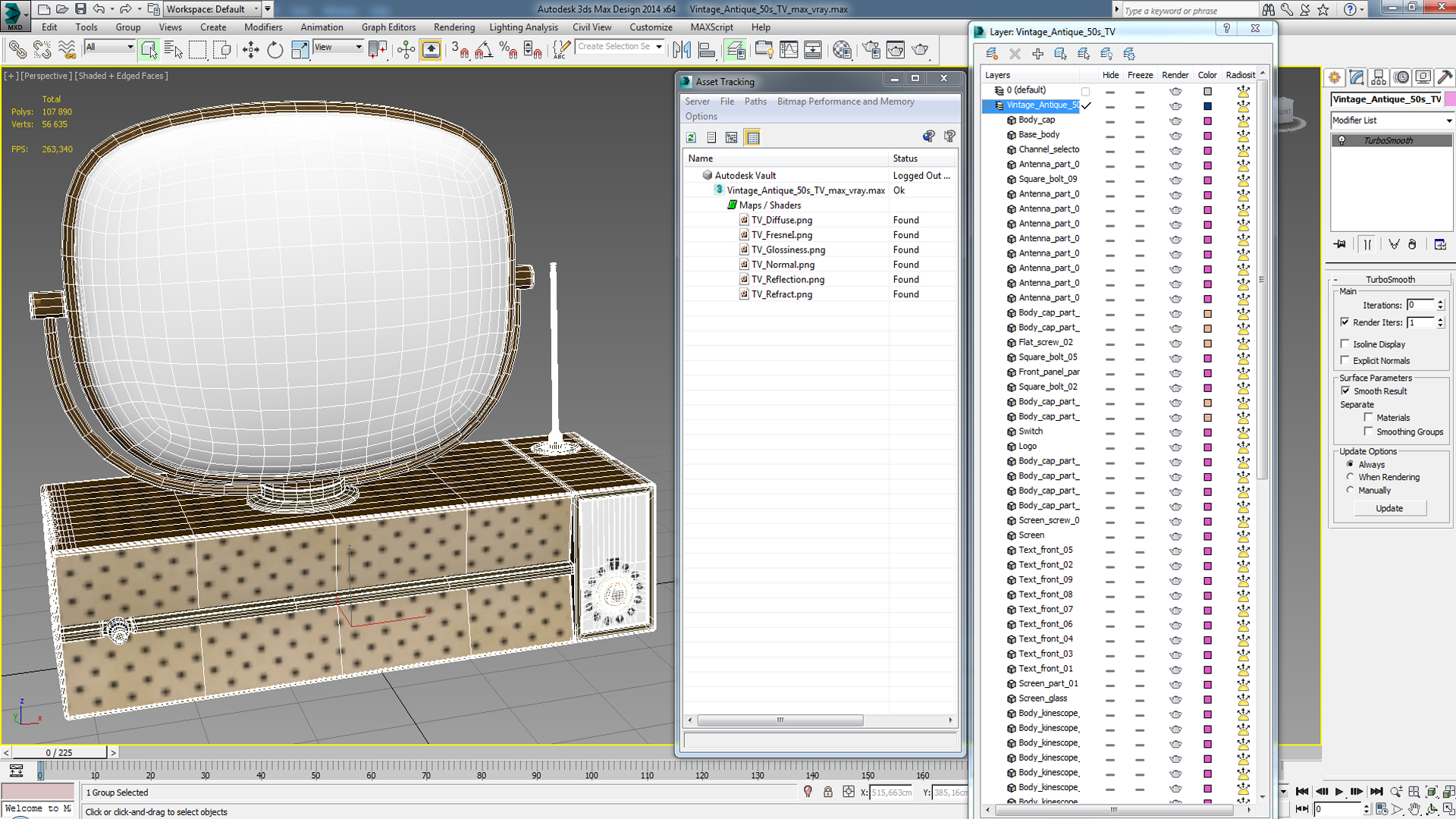Image resolution: width=1456 pixels, height=819 pixels.
Task: Open the Utilities hammer panel tab
Action: (1445, 77)
